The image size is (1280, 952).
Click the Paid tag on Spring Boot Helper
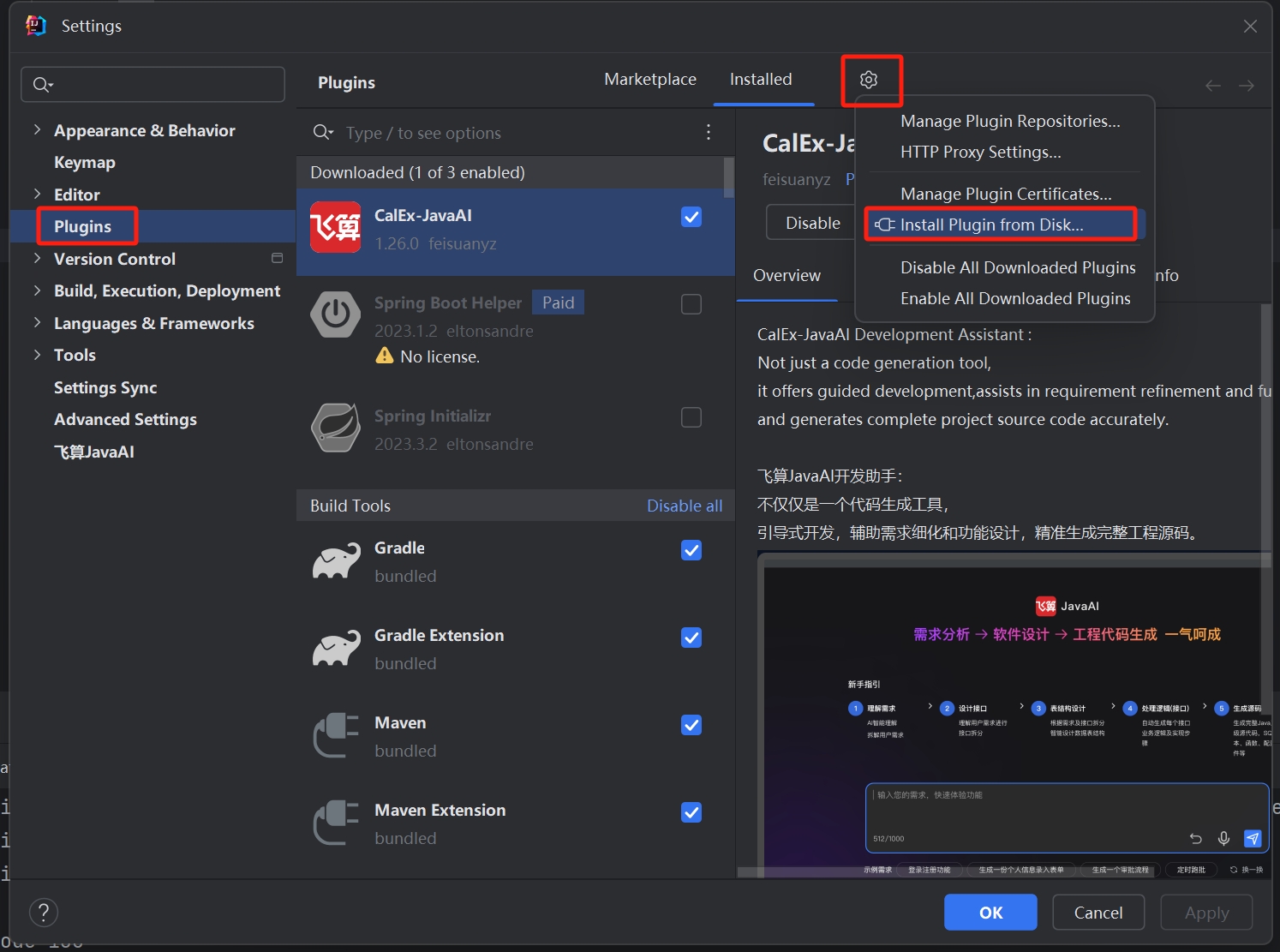pos(558,302)
